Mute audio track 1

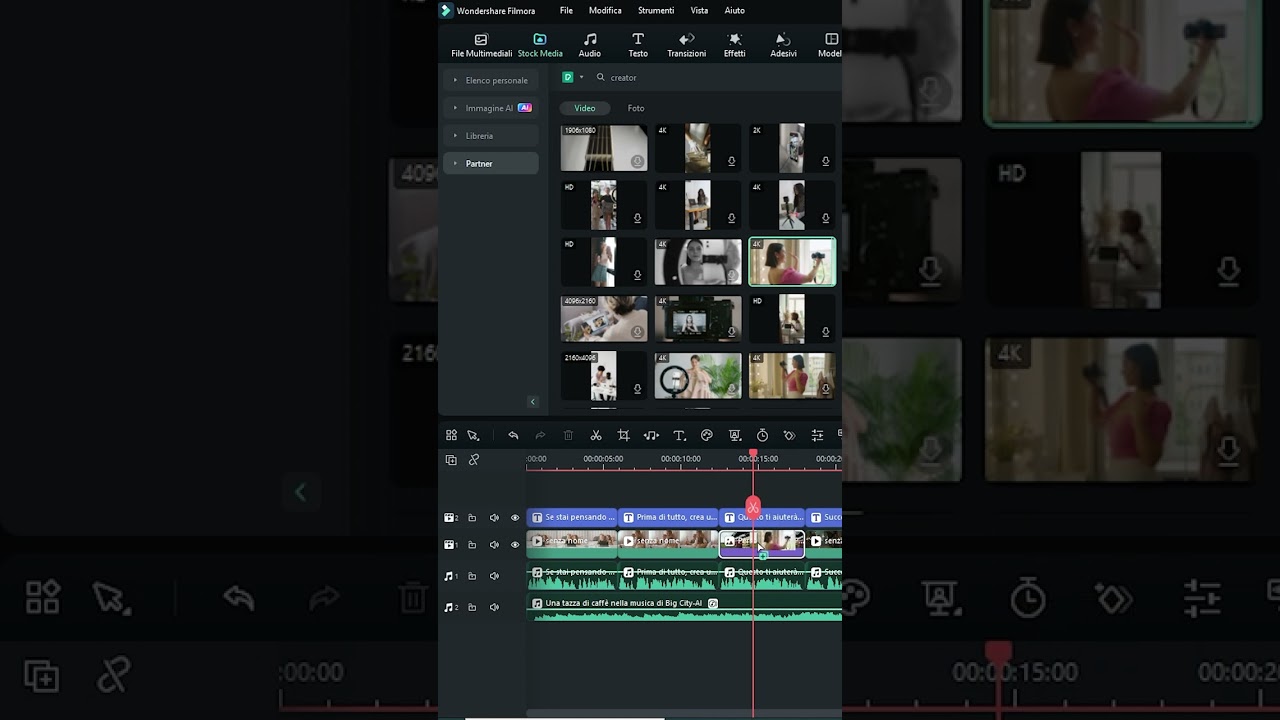pyautogui.click(x=494, y=576)
